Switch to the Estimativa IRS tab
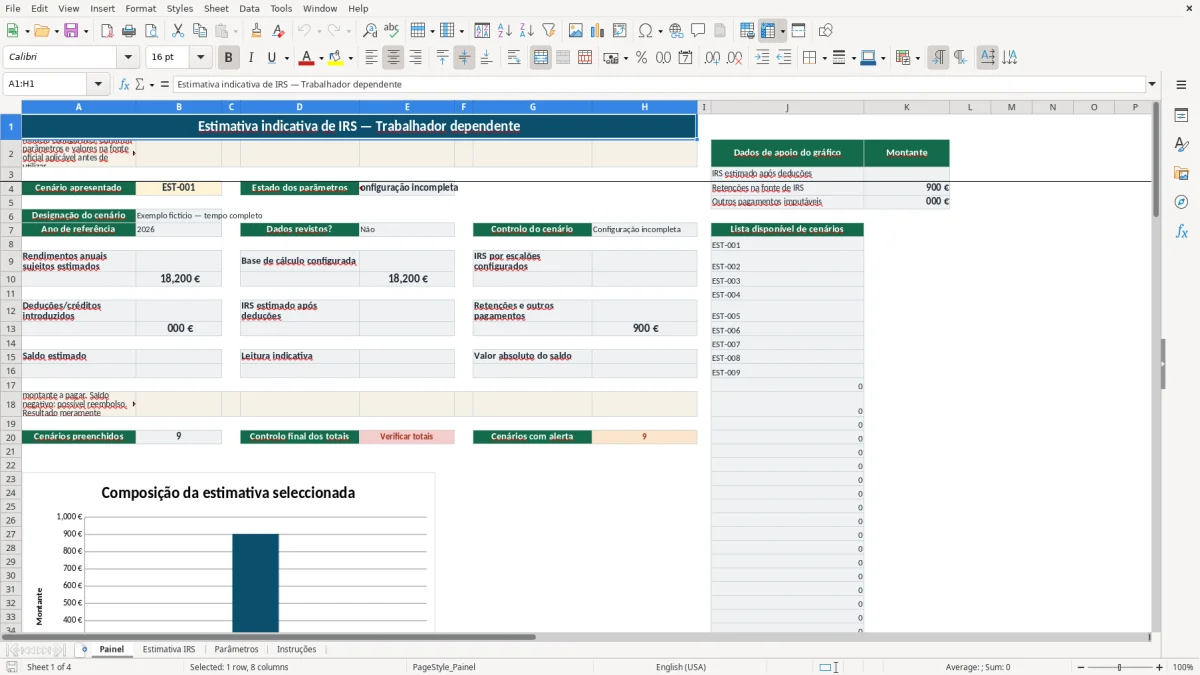Screen dimensions: 1200x675 tap(169, 649)
